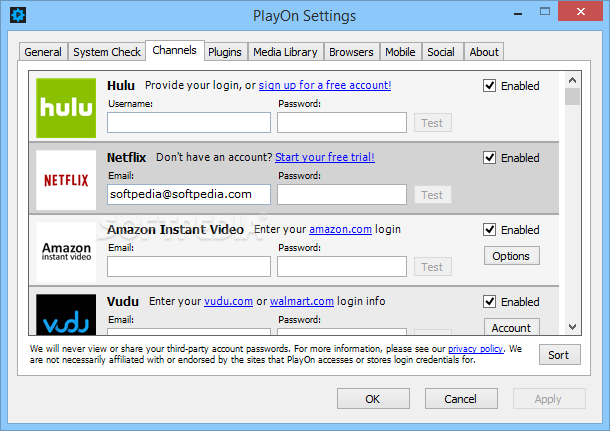Go to the Plugins tab
The height and width of the screenshot is (431, 610).
pyautogui.click(x=225, y=52)
